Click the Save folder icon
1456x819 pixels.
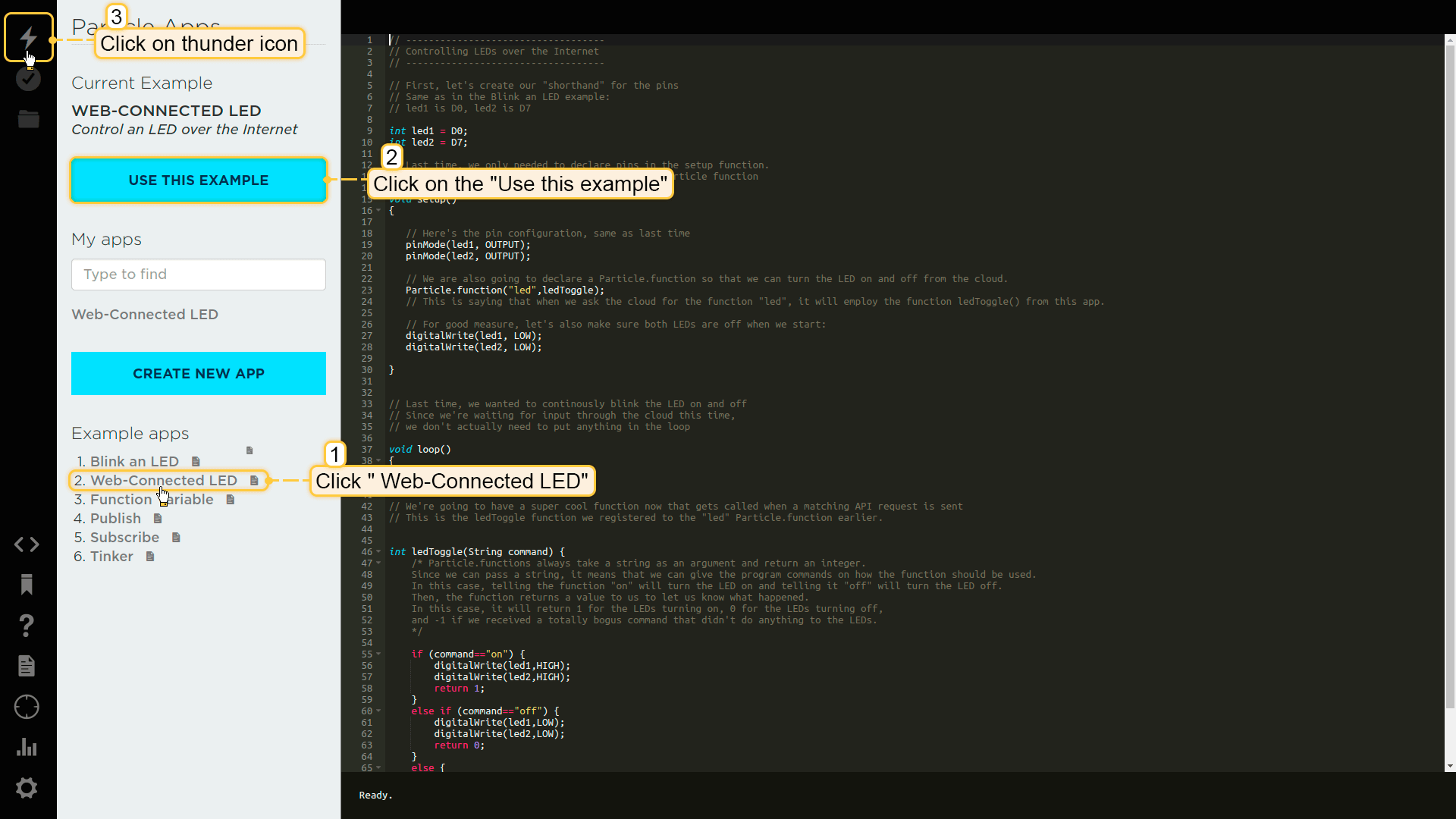click(x=28, y=119)
